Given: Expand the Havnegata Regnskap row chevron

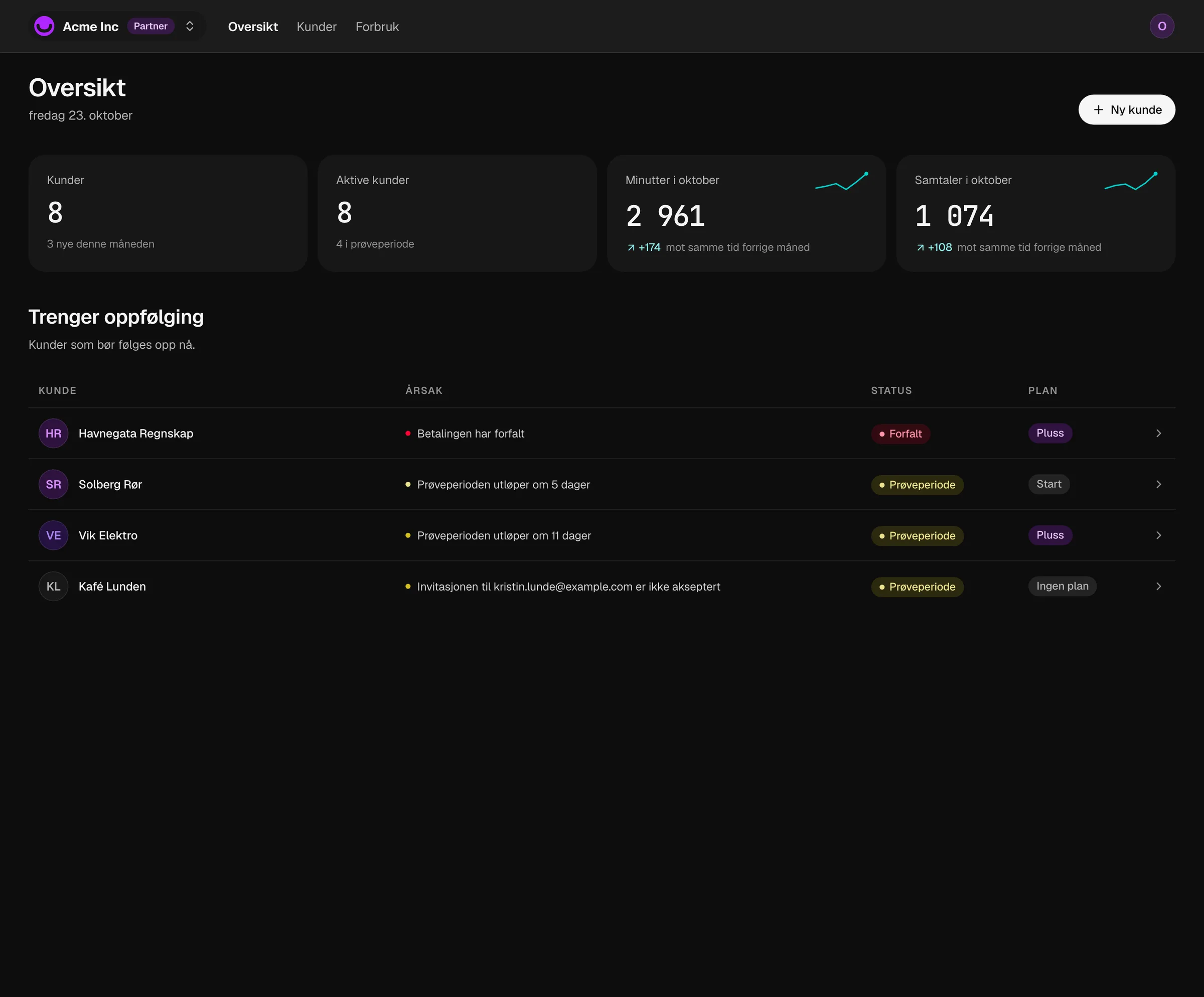Looking at the screenshot, I should point(1158,434).
